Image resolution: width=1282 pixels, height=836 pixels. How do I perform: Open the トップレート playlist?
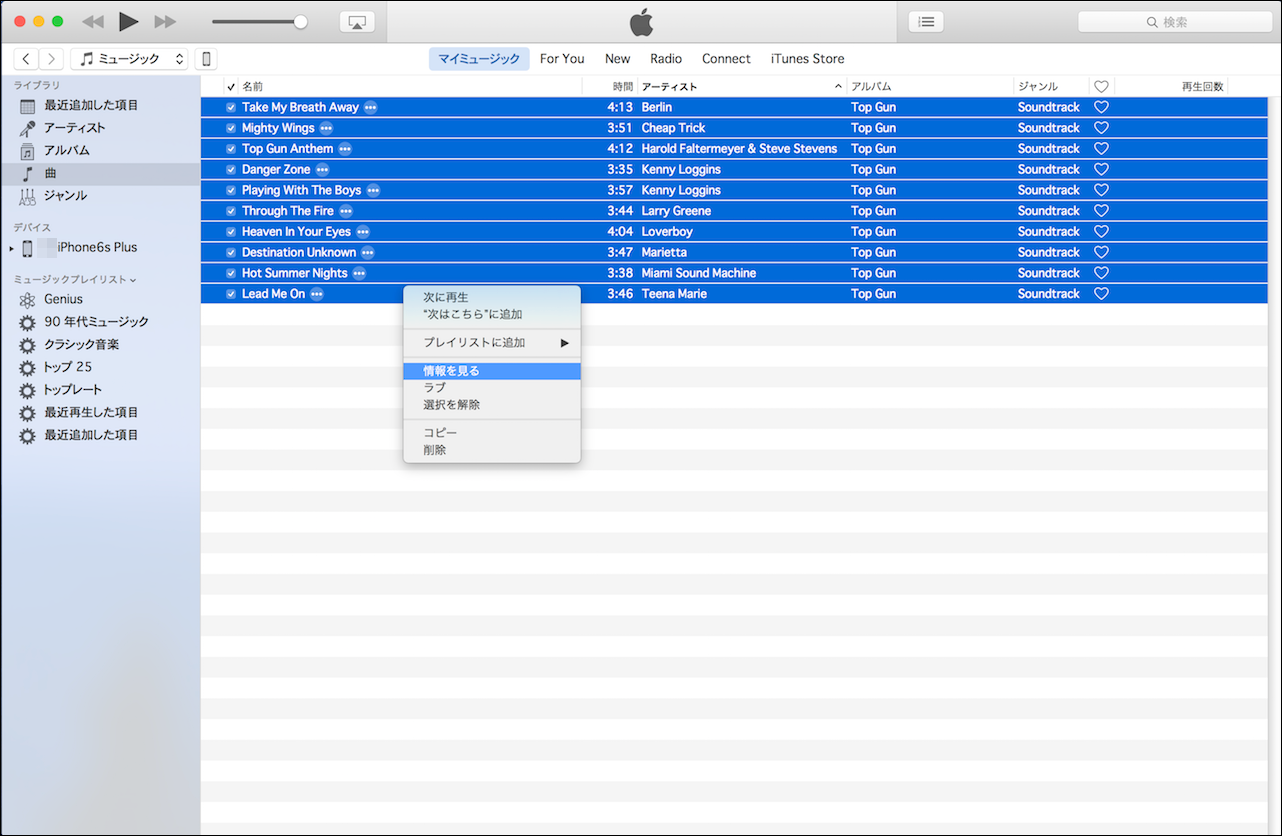[73, 390]
